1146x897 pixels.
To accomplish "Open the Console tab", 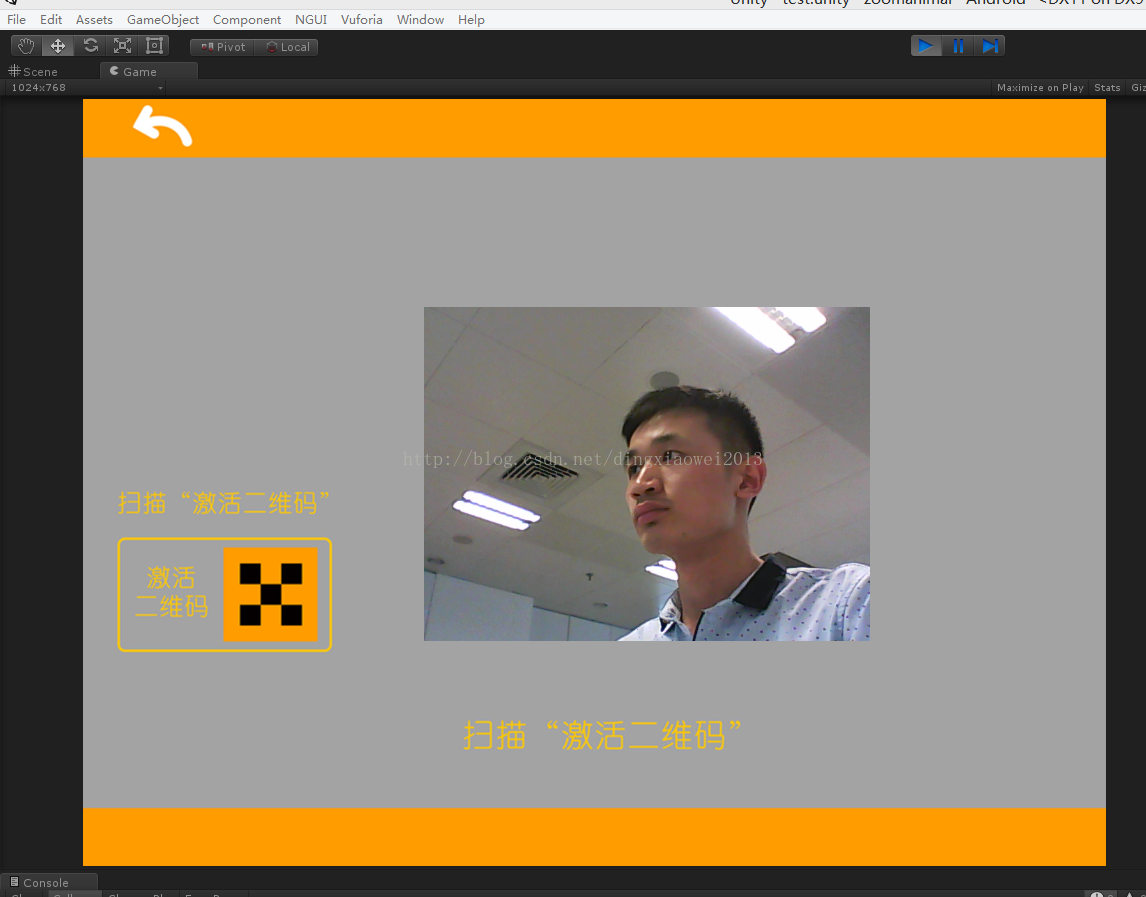I will click(x=48, y=882).
